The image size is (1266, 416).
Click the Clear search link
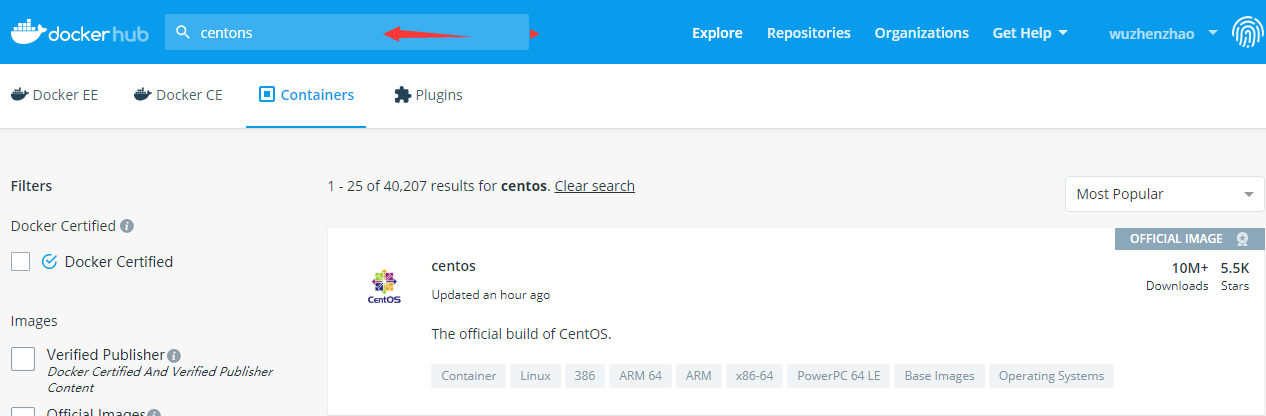[595, 186]
